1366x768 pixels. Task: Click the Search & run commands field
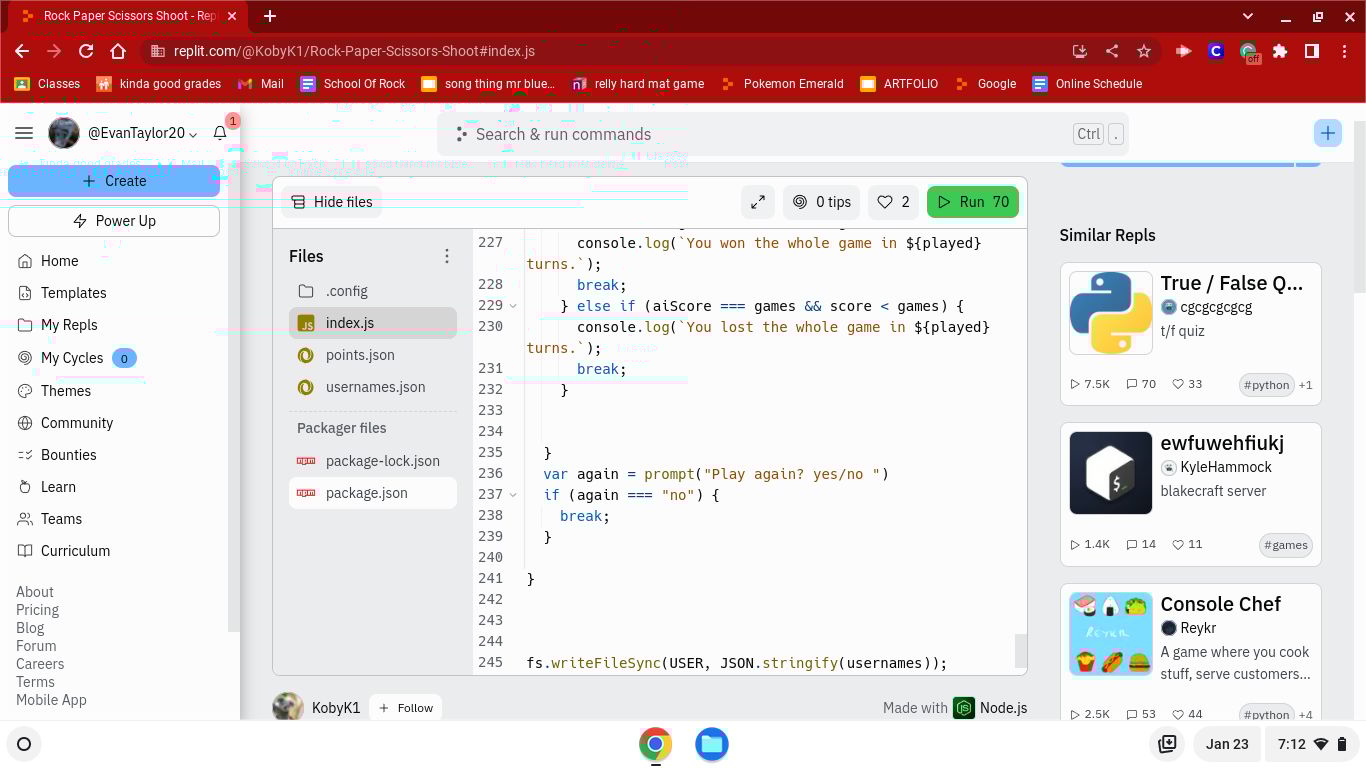(x=760, y=134)
